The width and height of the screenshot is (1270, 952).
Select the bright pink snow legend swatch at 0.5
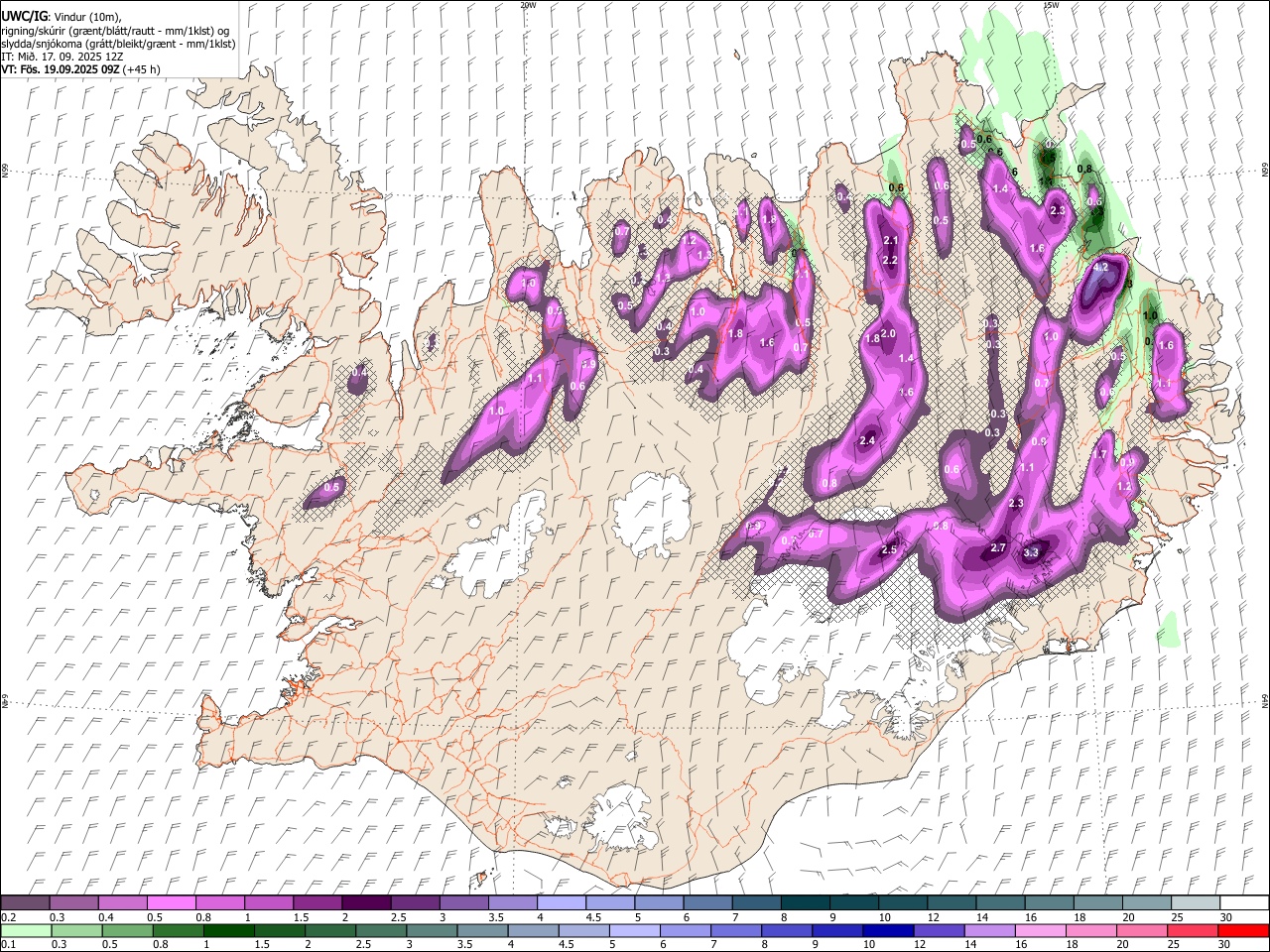coord(171,903)
